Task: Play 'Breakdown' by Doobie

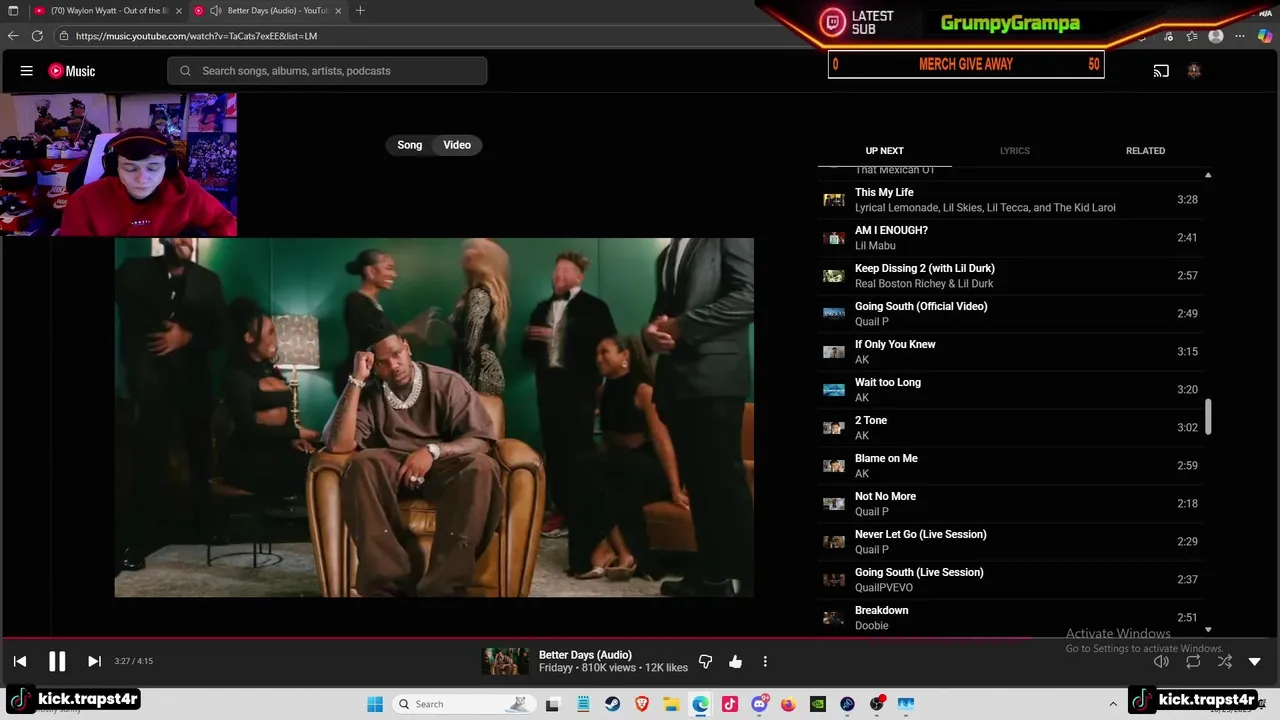Action: (x=1010, y=618)
